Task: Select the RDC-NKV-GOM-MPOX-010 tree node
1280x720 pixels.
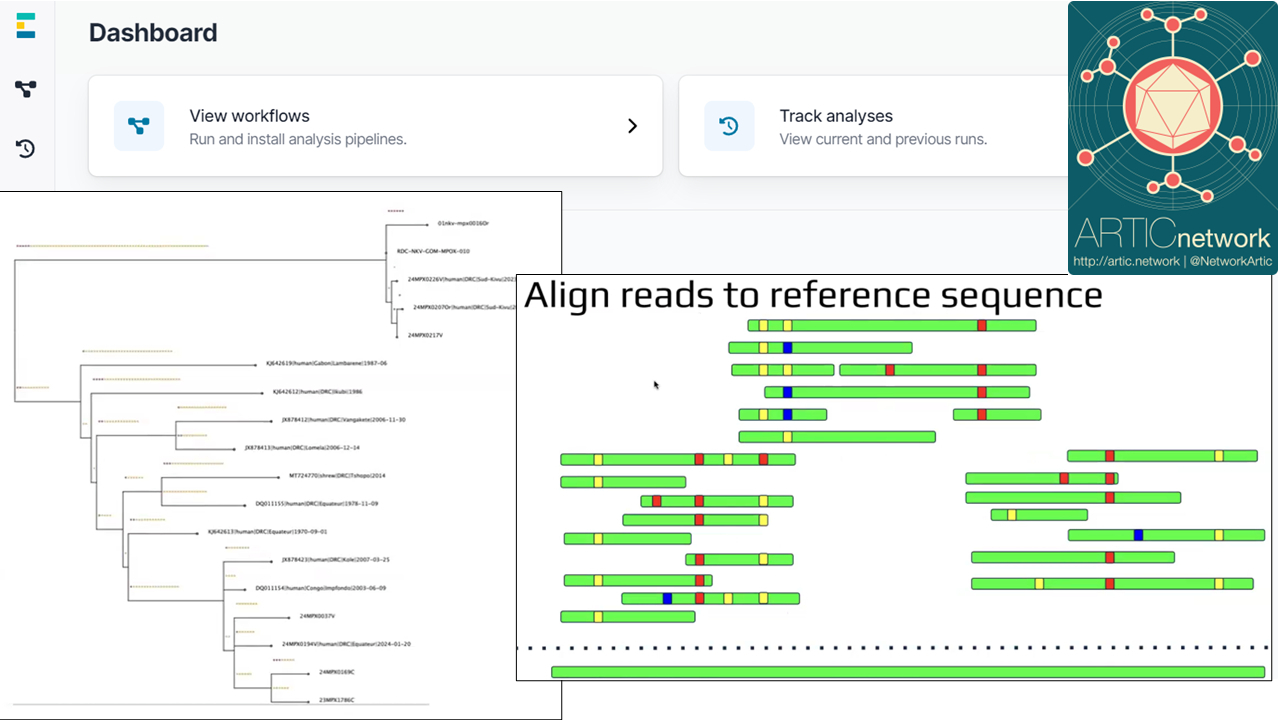Action: [x=433, y=251]
